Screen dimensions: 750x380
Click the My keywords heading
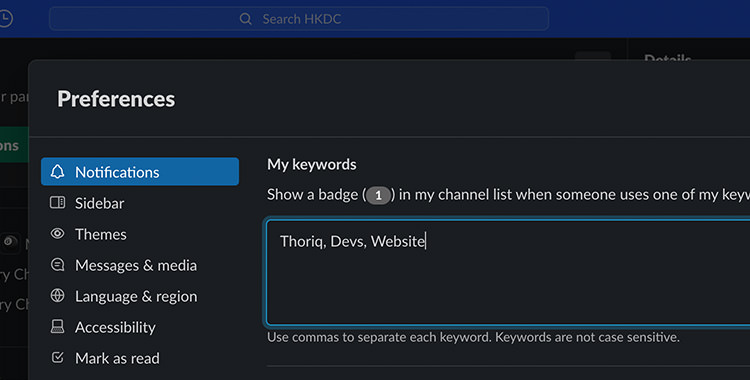tap(312, 165)
